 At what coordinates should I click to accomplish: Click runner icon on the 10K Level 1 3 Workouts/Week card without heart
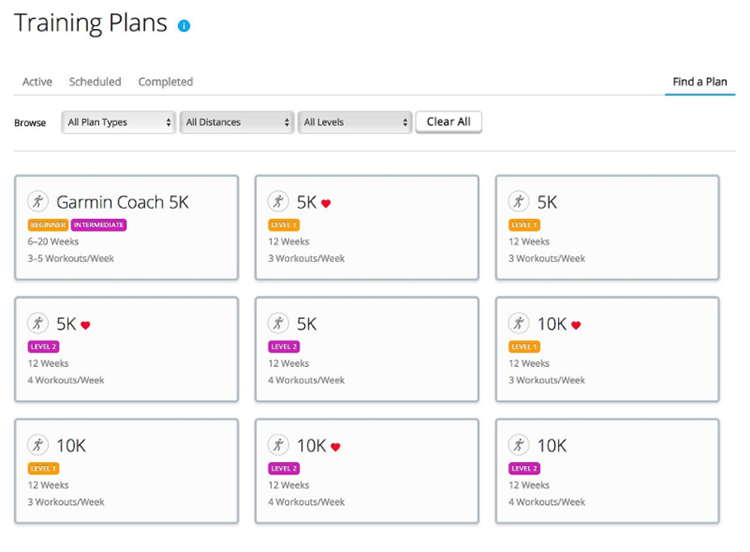38,445
